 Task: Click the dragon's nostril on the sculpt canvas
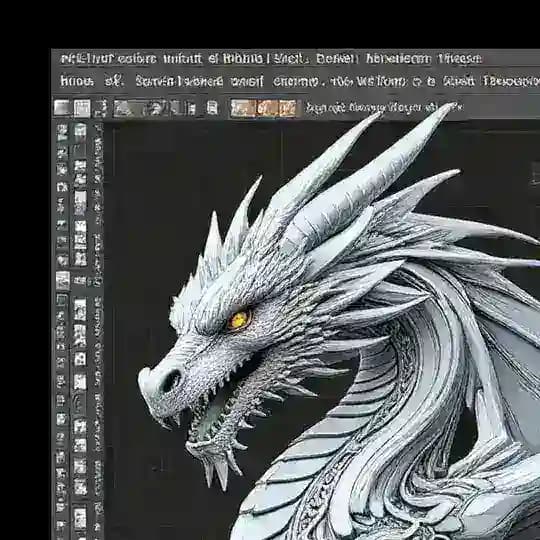pos(172,380)
